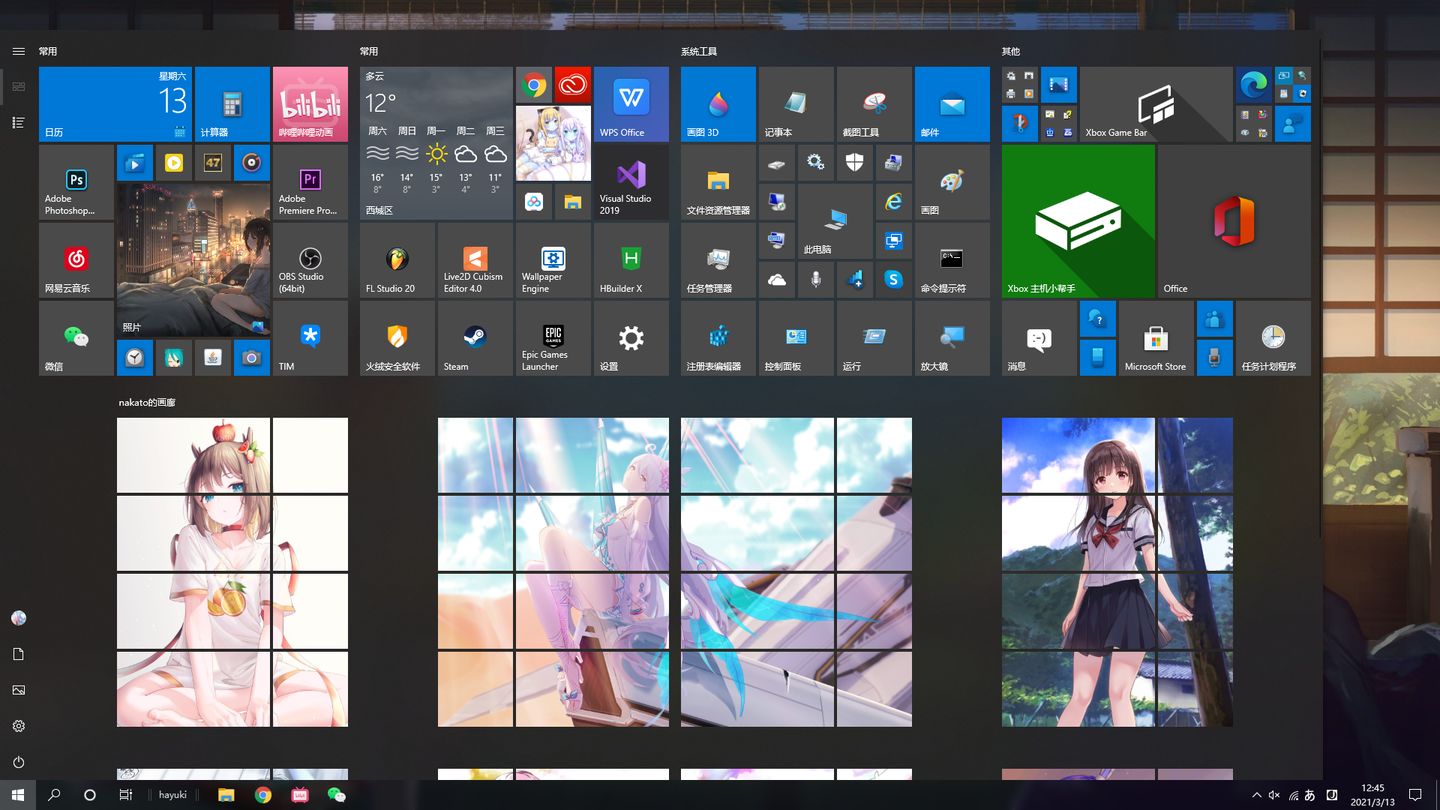
Task: Open the 画图 Paint tile
Action: (x=952, y=182)
